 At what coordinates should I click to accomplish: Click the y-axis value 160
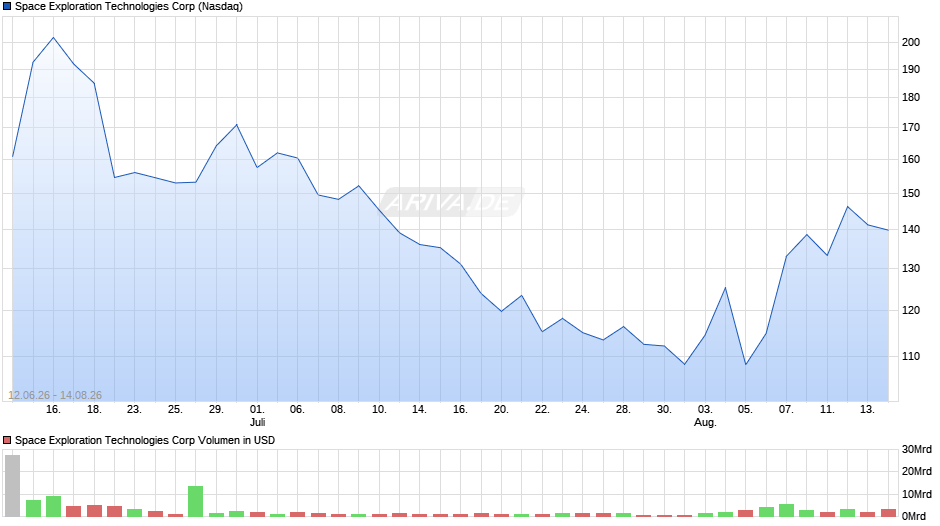coord(911,159)
